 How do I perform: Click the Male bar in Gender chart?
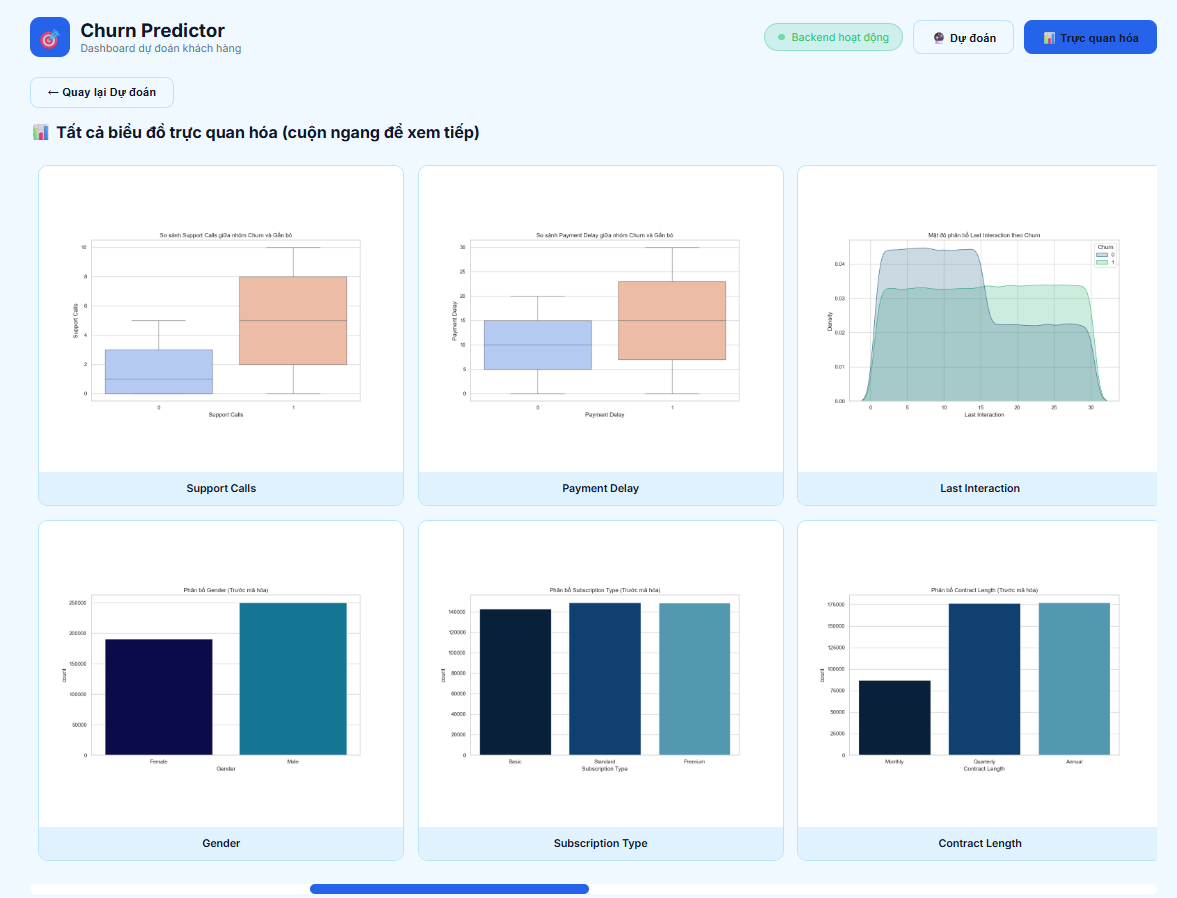click(x=293, y=678)
